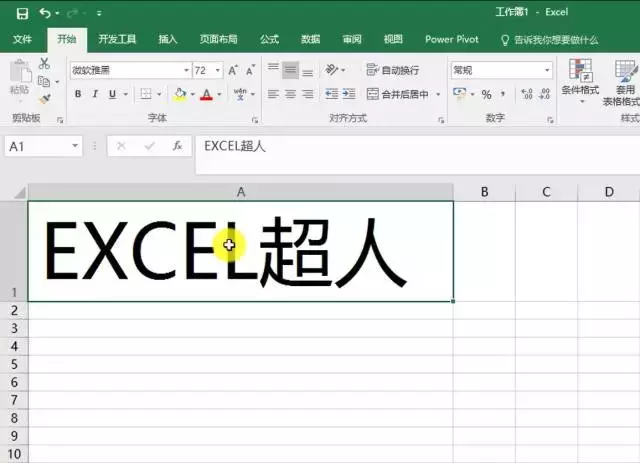640x463 pixels.
Task: Open the 公式 tab
Action: point(269,39)
